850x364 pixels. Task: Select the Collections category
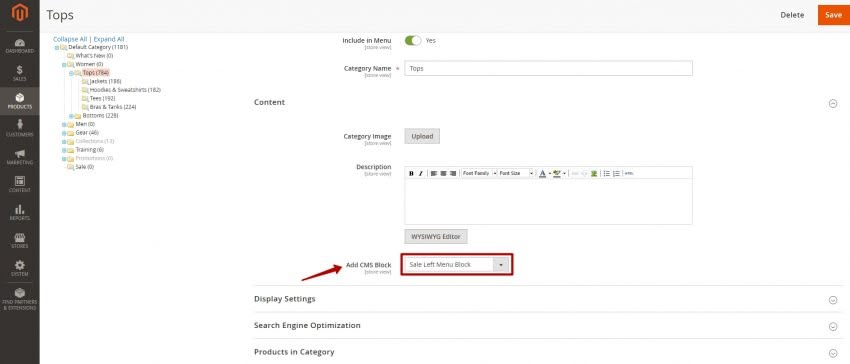(94, 142)
